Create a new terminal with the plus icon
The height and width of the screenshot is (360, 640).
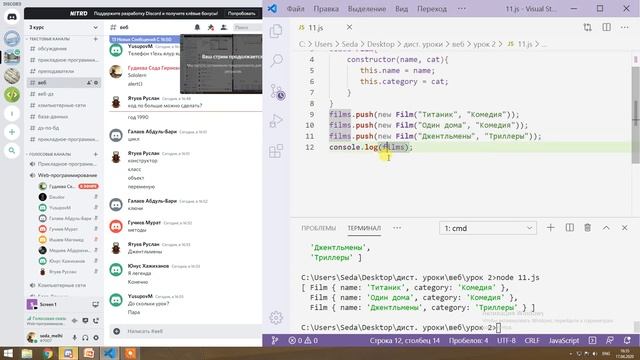(x=551, y=228)
